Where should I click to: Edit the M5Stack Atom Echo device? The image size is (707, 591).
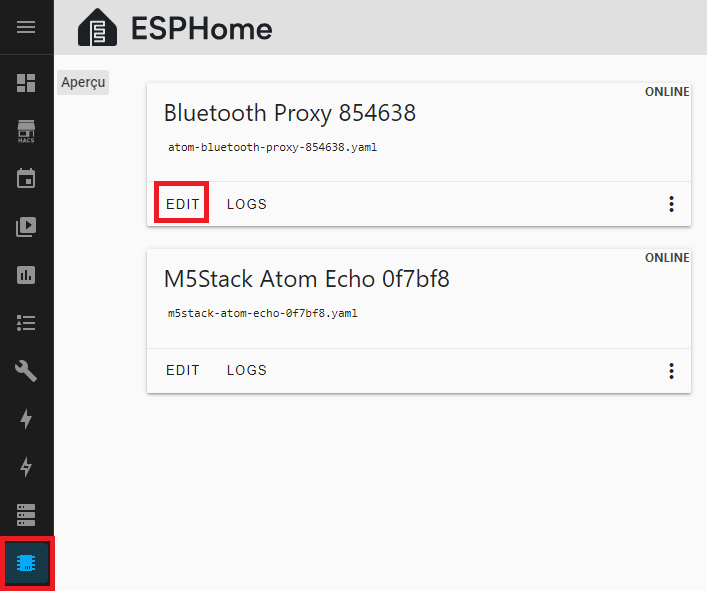(x=183, y=370)
